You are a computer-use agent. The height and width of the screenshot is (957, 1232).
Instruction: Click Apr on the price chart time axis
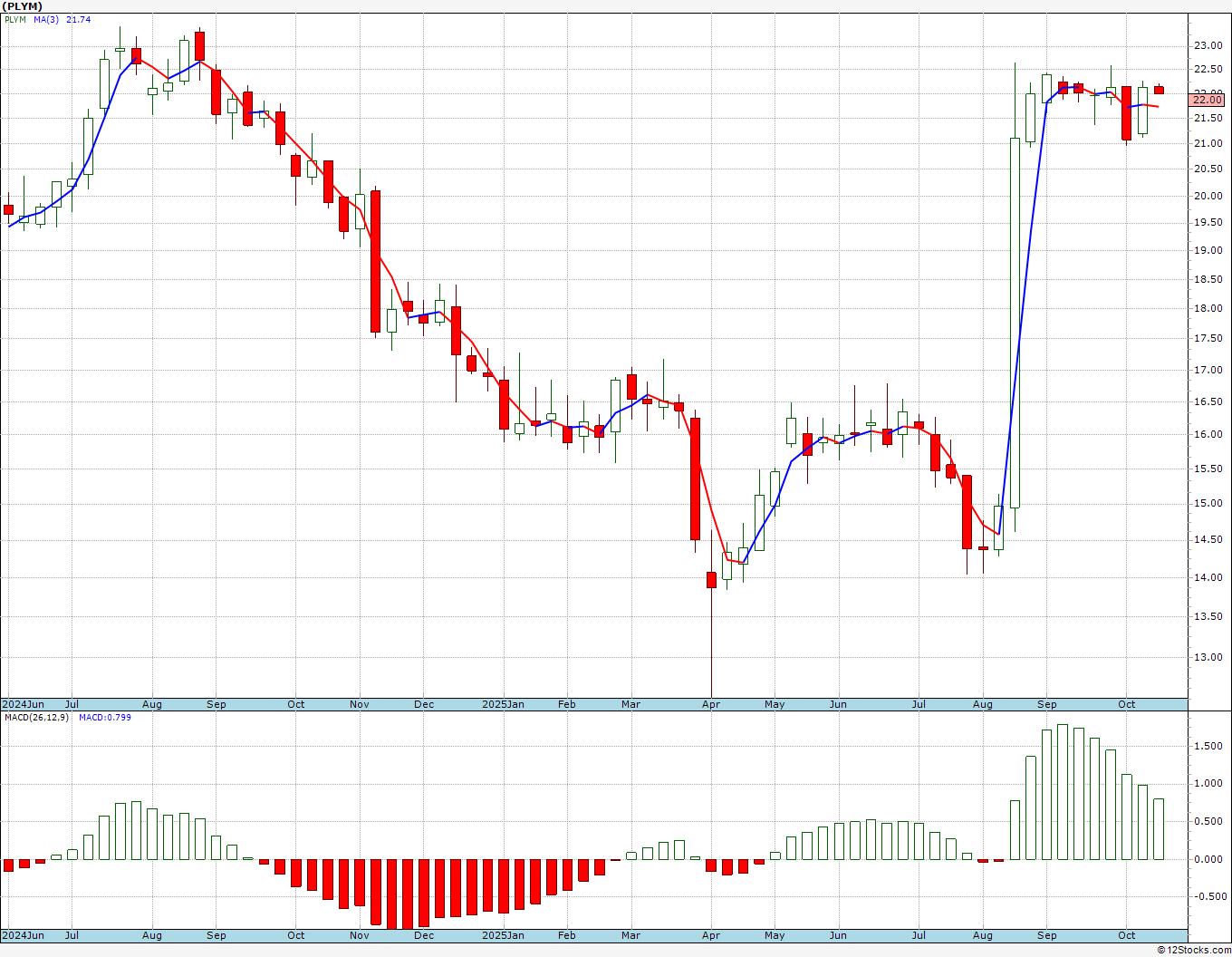pyautogui.click(x=711, y=704)
